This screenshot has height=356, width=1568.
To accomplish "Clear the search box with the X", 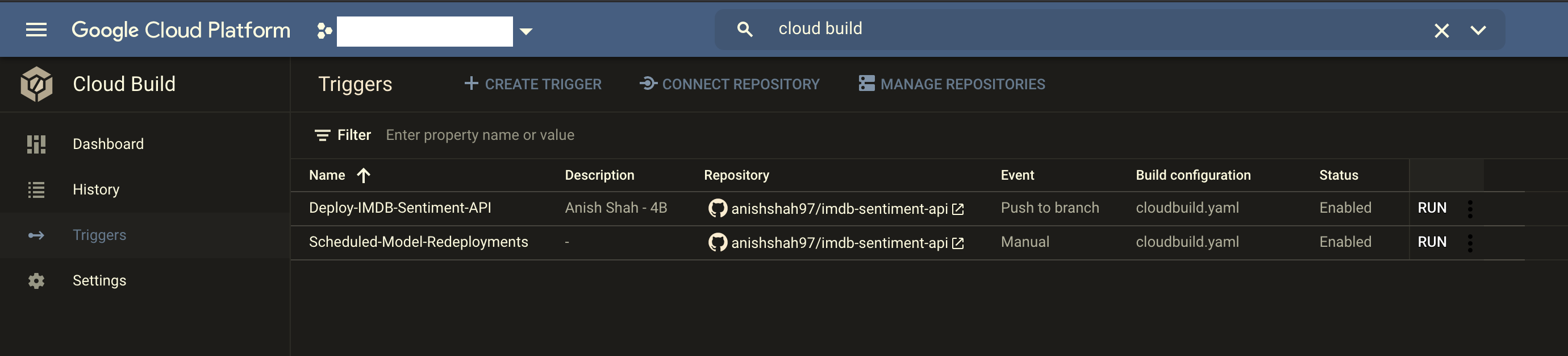I will [x=1441, y=31].
